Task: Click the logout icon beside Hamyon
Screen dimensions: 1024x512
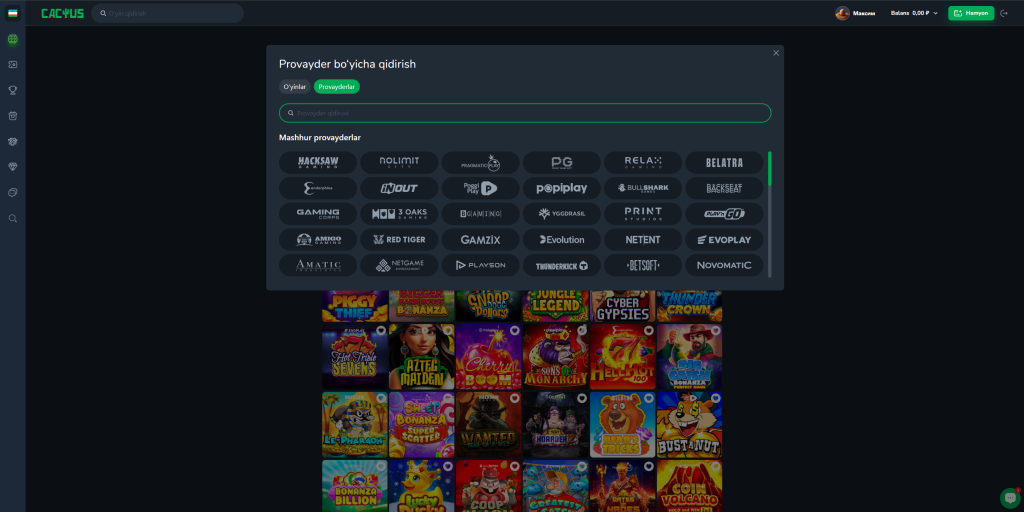Action: coord(1005,13)
